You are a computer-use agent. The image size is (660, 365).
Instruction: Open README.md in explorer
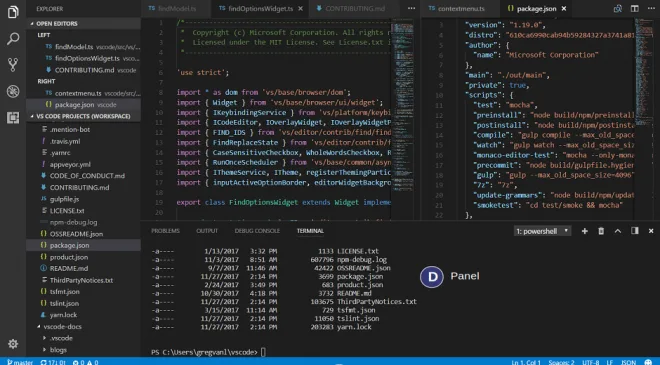click(x=83, y=269)
